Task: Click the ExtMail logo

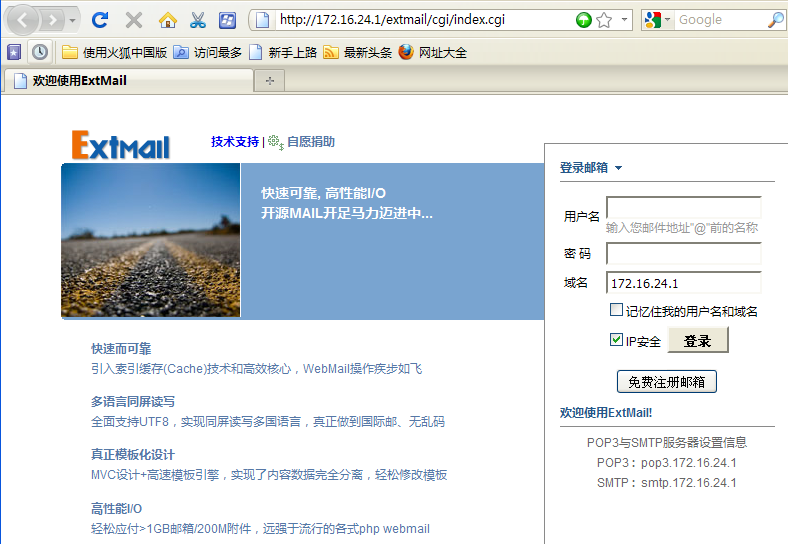Action: coord(121,145)
